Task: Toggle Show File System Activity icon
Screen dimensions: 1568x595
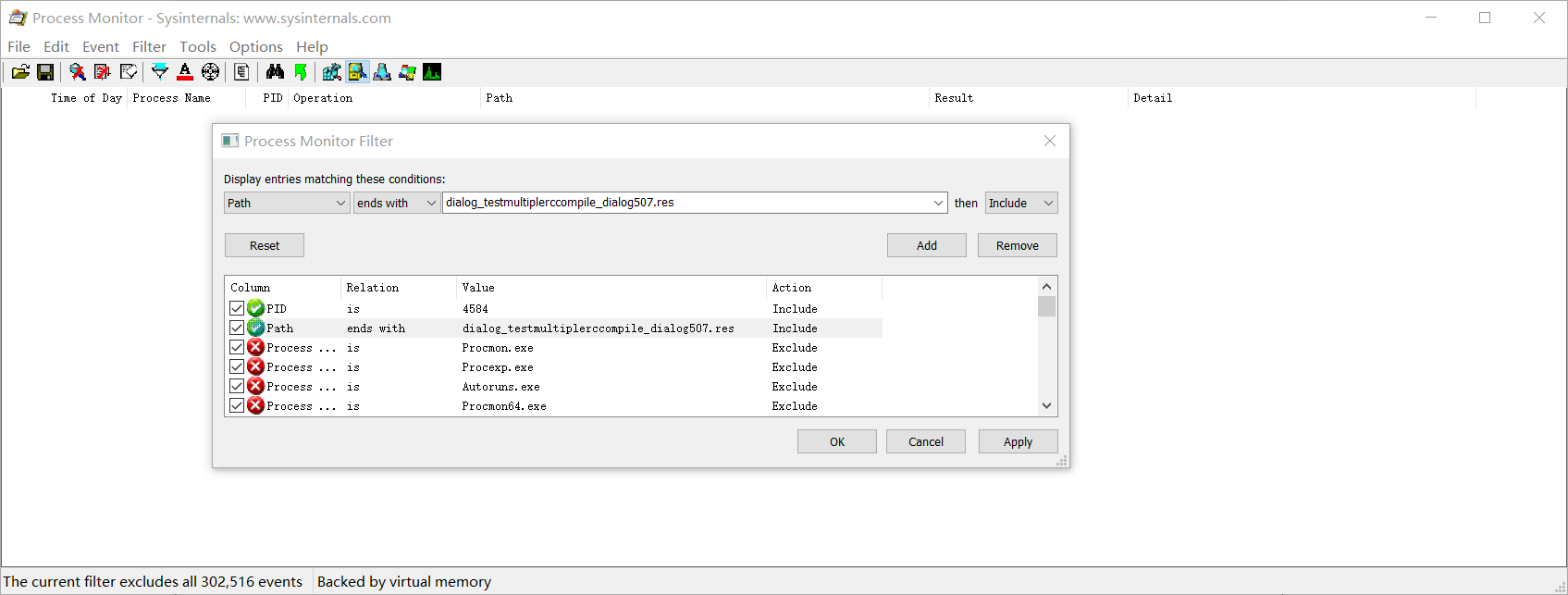Action: tap(357, 72)
